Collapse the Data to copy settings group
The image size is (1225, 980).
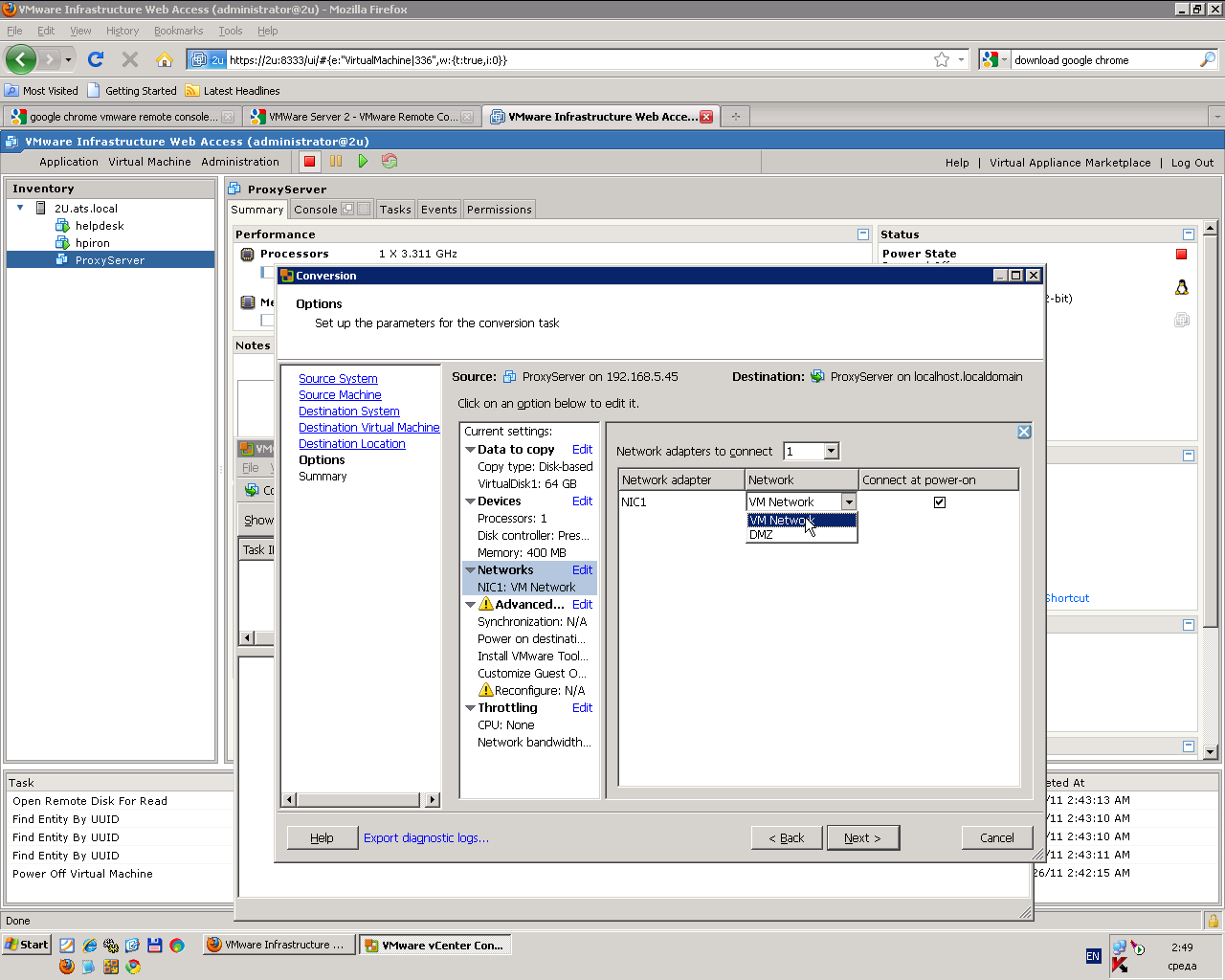(470, 450)
